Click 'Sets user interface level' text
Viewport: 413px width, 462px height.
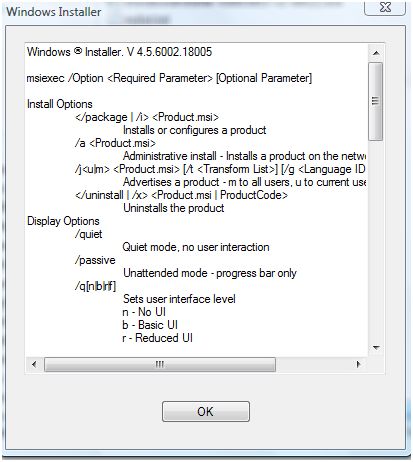tap(179, 299)
